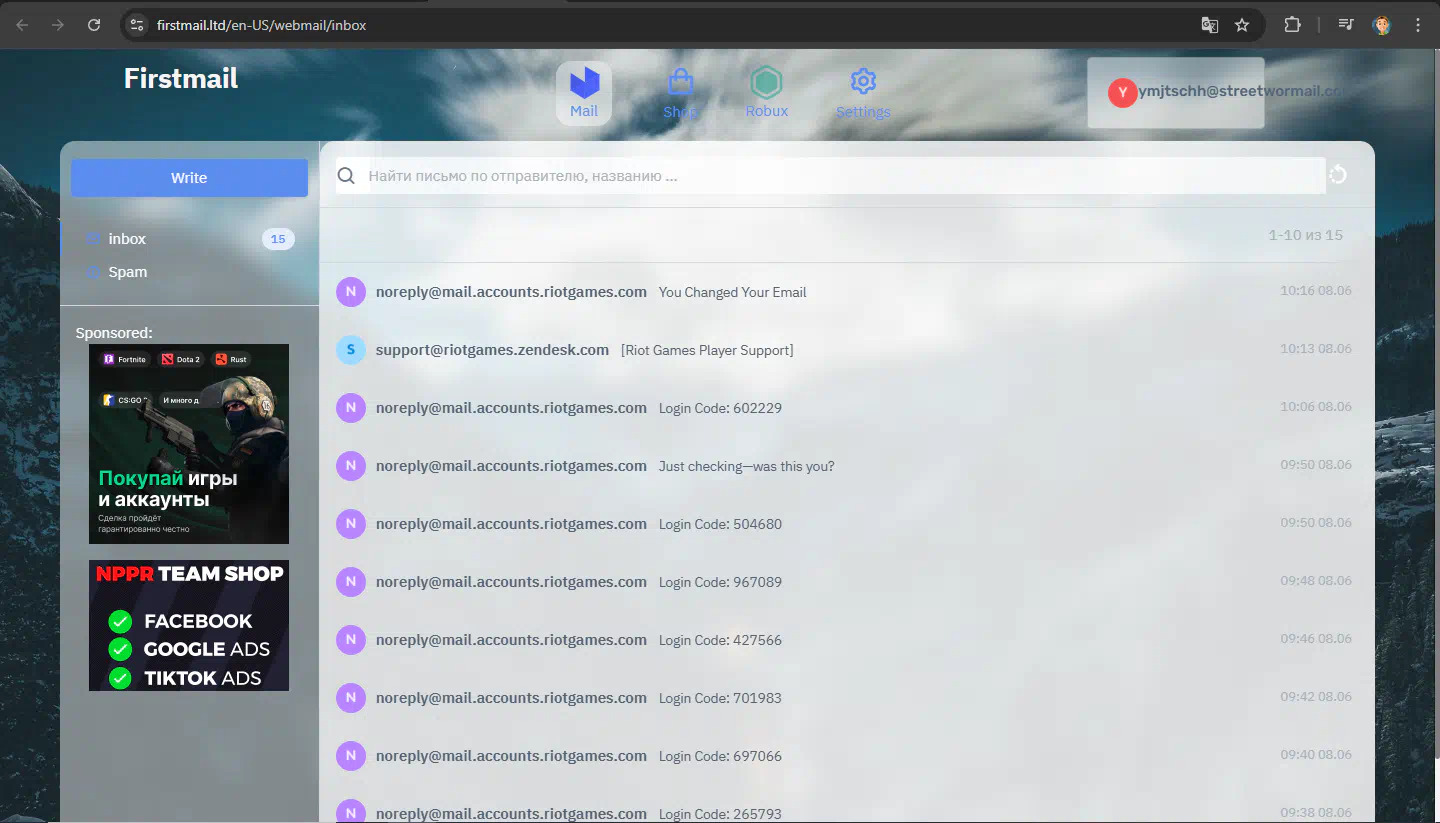View site information icon in address bar

pos(138,25)
